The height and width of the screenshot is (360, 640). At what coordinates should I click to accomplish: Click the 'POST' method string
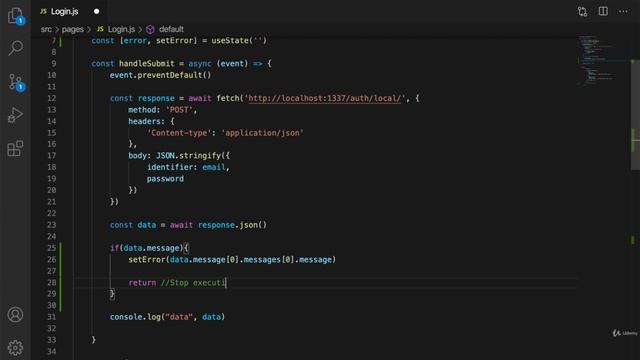[x=179, y=110]
